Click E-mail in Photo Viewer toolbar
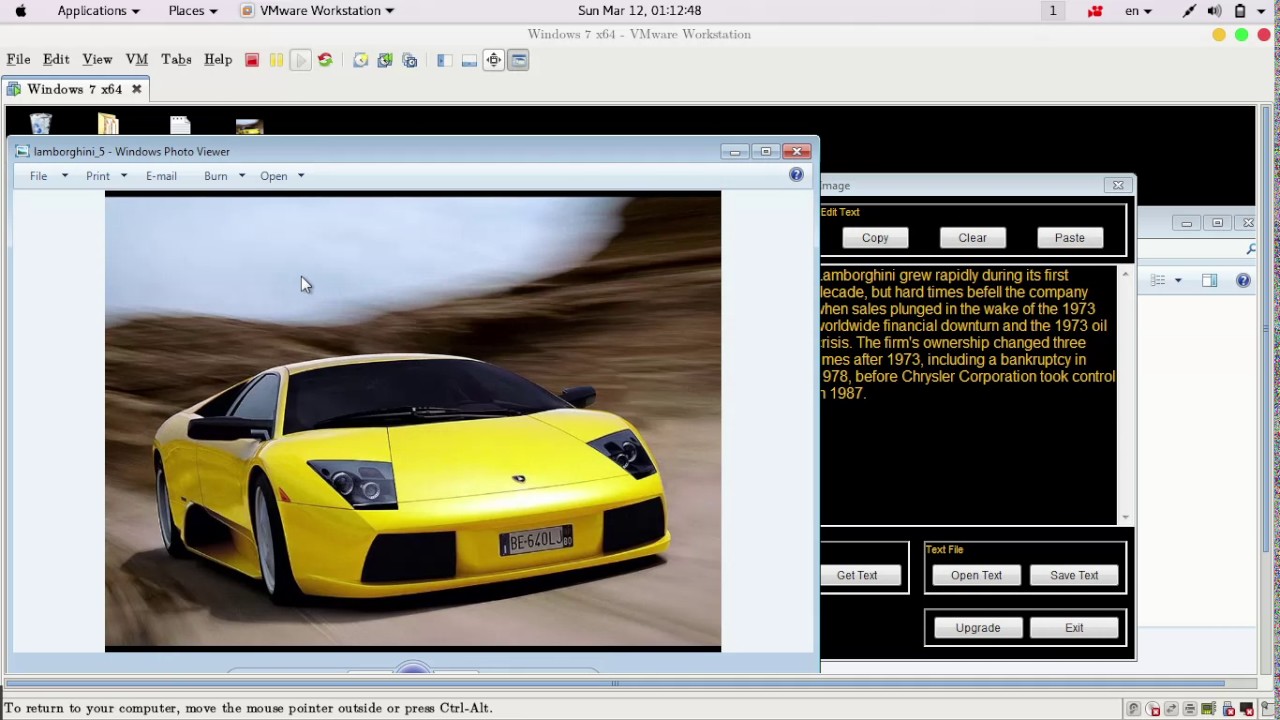 pos(161,176)
